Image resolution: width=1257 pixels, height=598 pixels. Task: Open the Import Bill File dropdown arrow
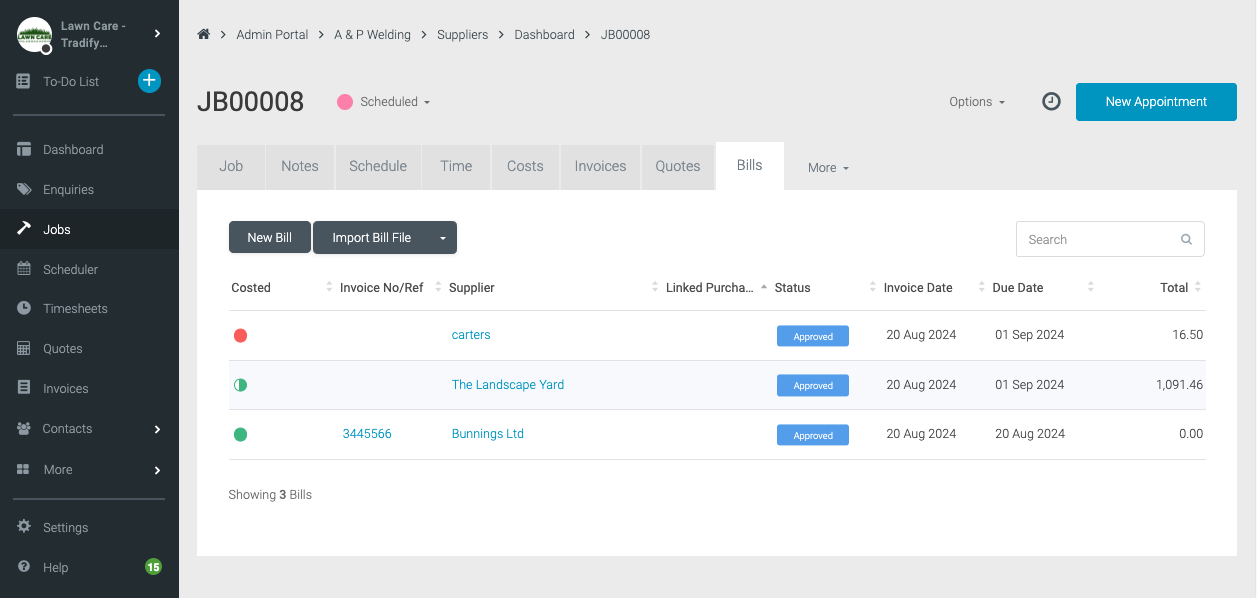(x=443, y=238)
